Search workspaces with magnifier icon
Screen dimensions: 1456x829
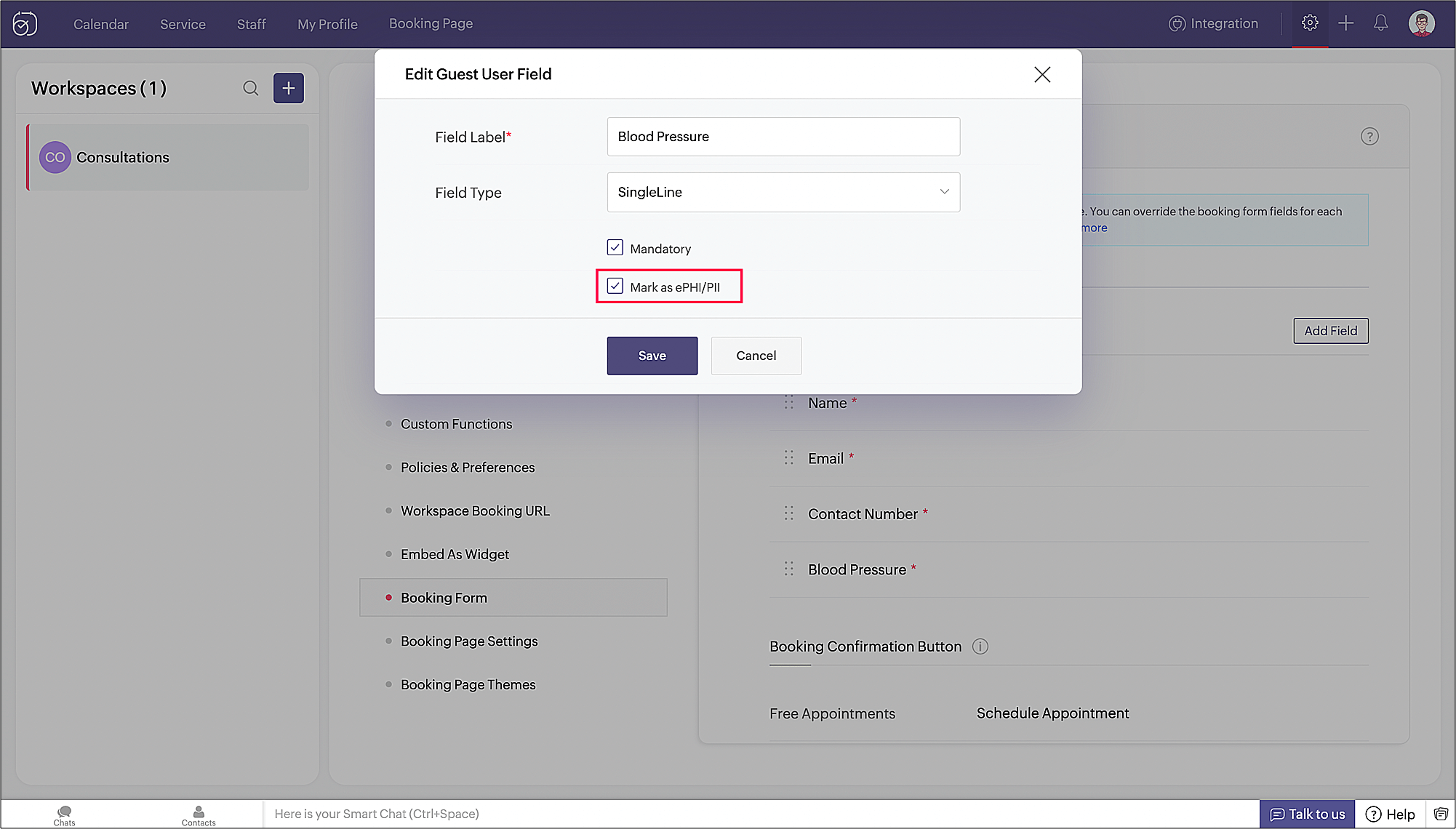coord(251,89)
